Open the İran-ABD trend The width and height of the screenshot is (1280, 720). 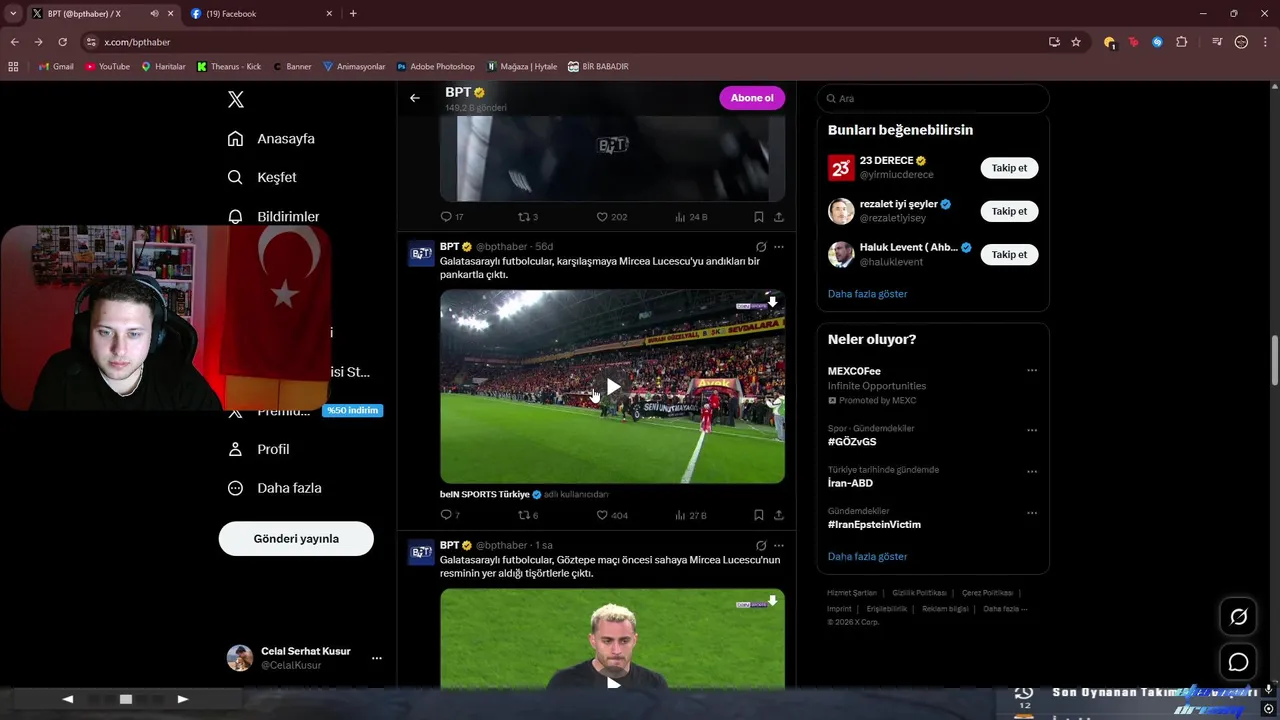pyautogui.click(x=850, y=483)
